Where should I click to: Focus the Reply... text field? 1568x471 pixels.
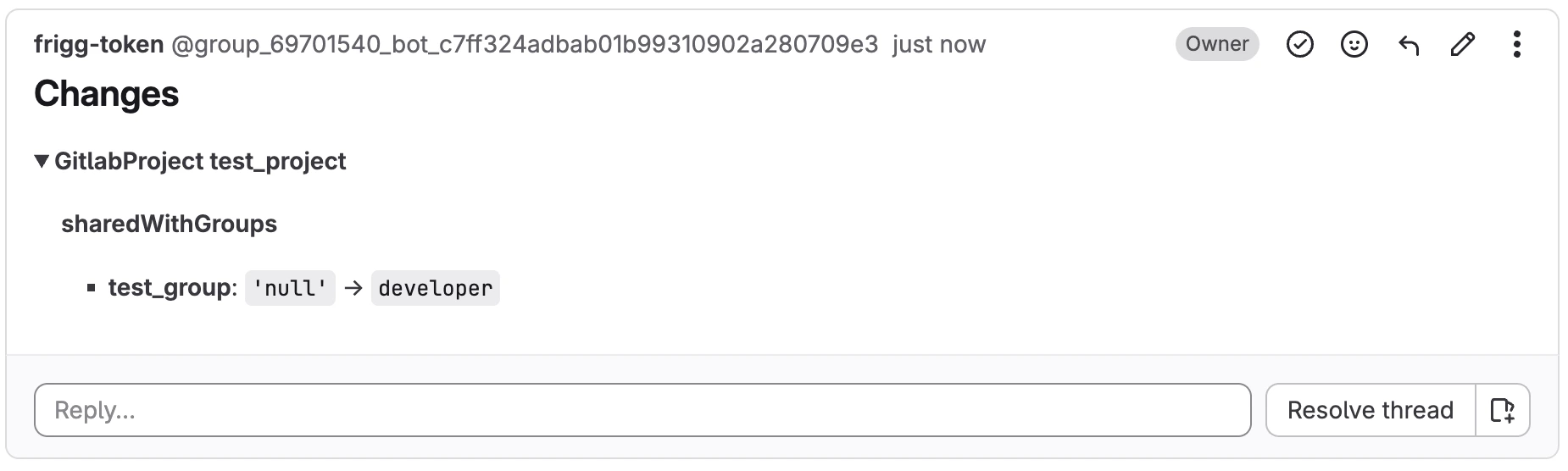coord(642,410)
